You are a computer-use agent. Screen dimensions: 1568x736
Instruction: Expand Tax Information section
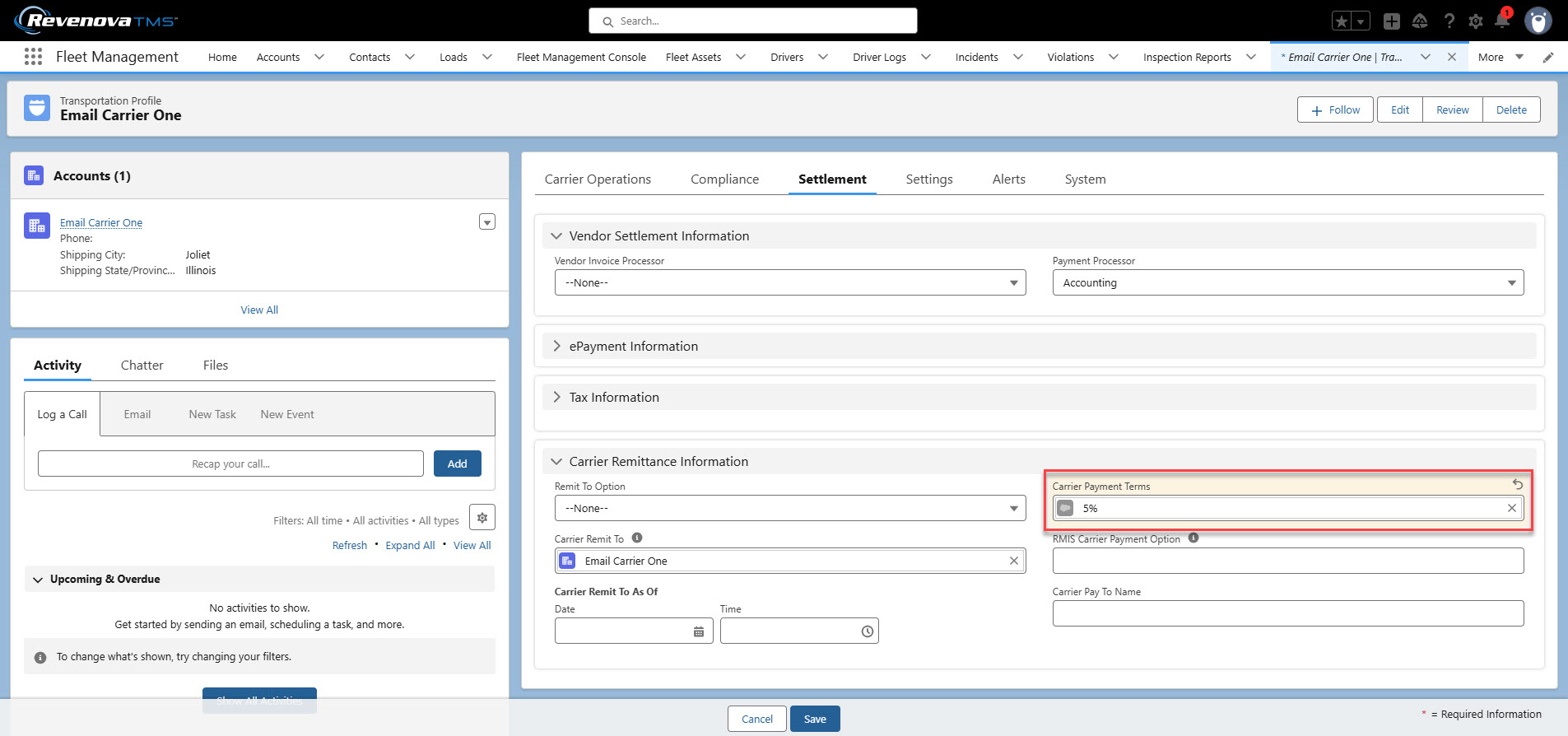pyautogui.click(x=1039, y=398)
